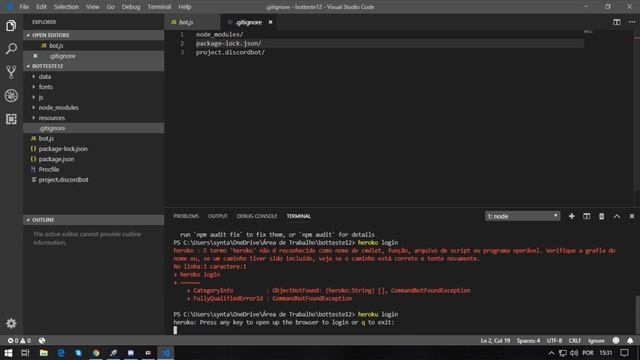This screenshot has width=640, height=360.
Task: Change indentation via Spaces: 4
Action: pos(528,340)
